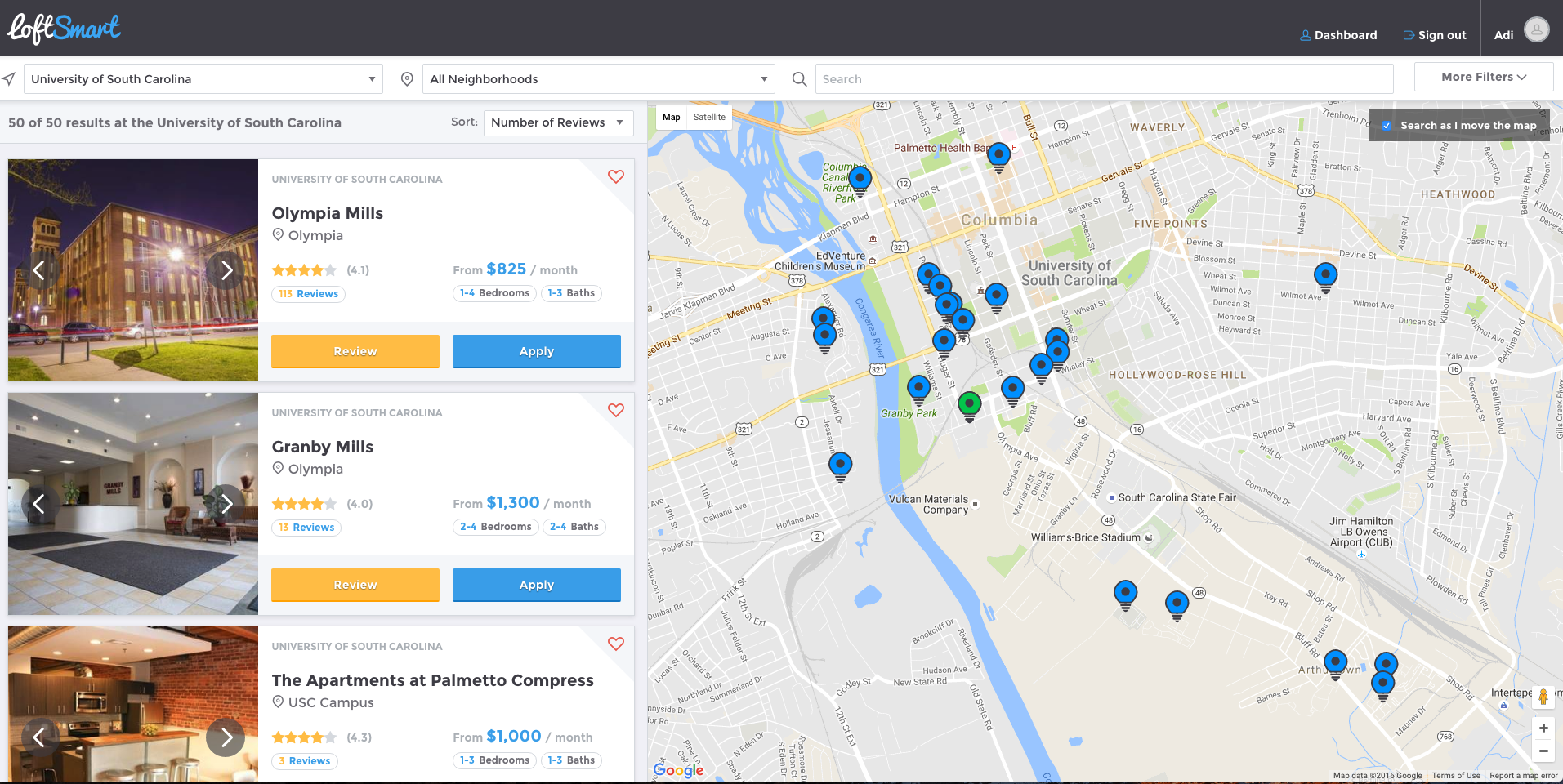1563x784 pixels.
Task: Zoom out on the map
Action: click(1543, 751)
